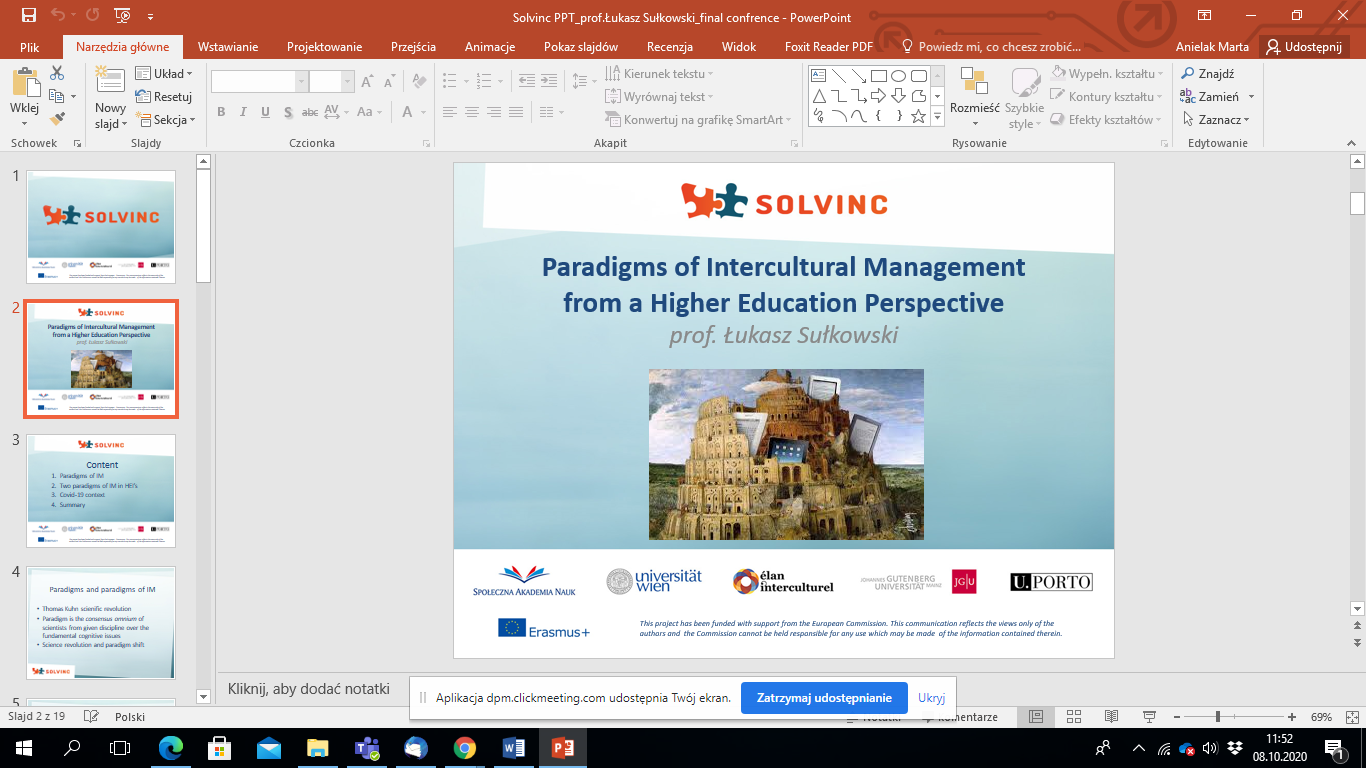Click the spell-check icon in status bar

tap(92, 717)
